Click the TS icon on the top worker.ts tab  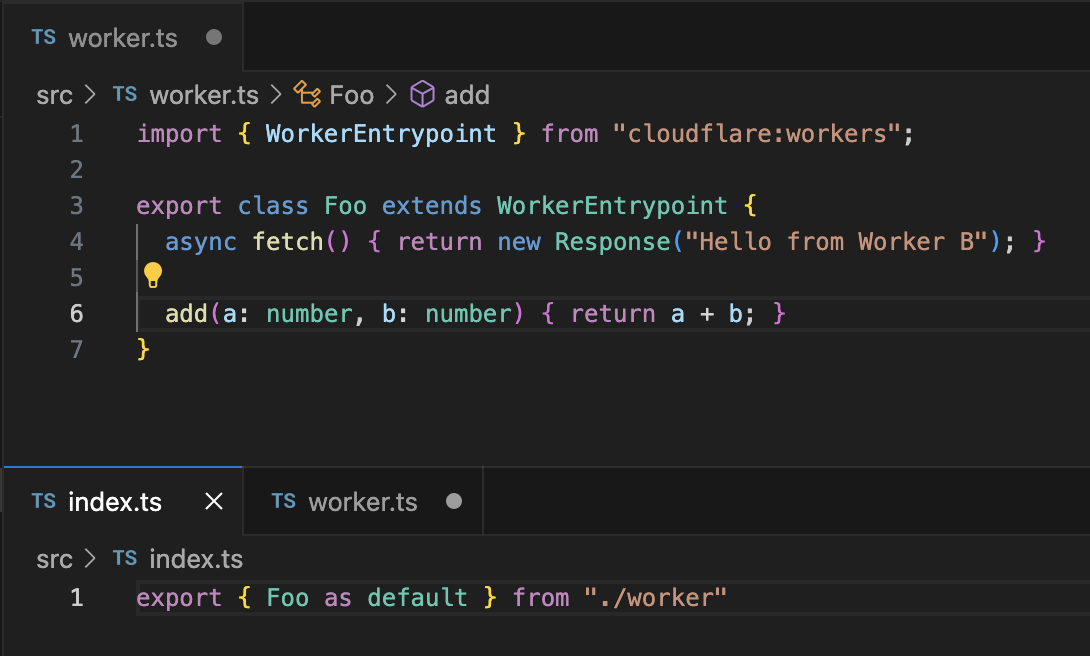[44, 38]
